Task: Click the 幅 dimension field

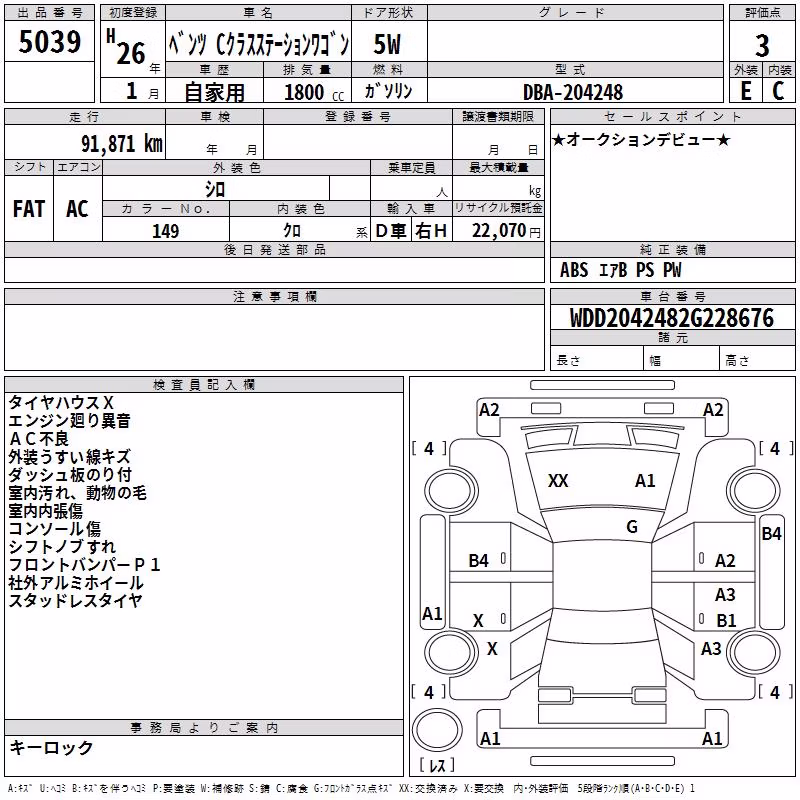Action: tap(681, 360)
